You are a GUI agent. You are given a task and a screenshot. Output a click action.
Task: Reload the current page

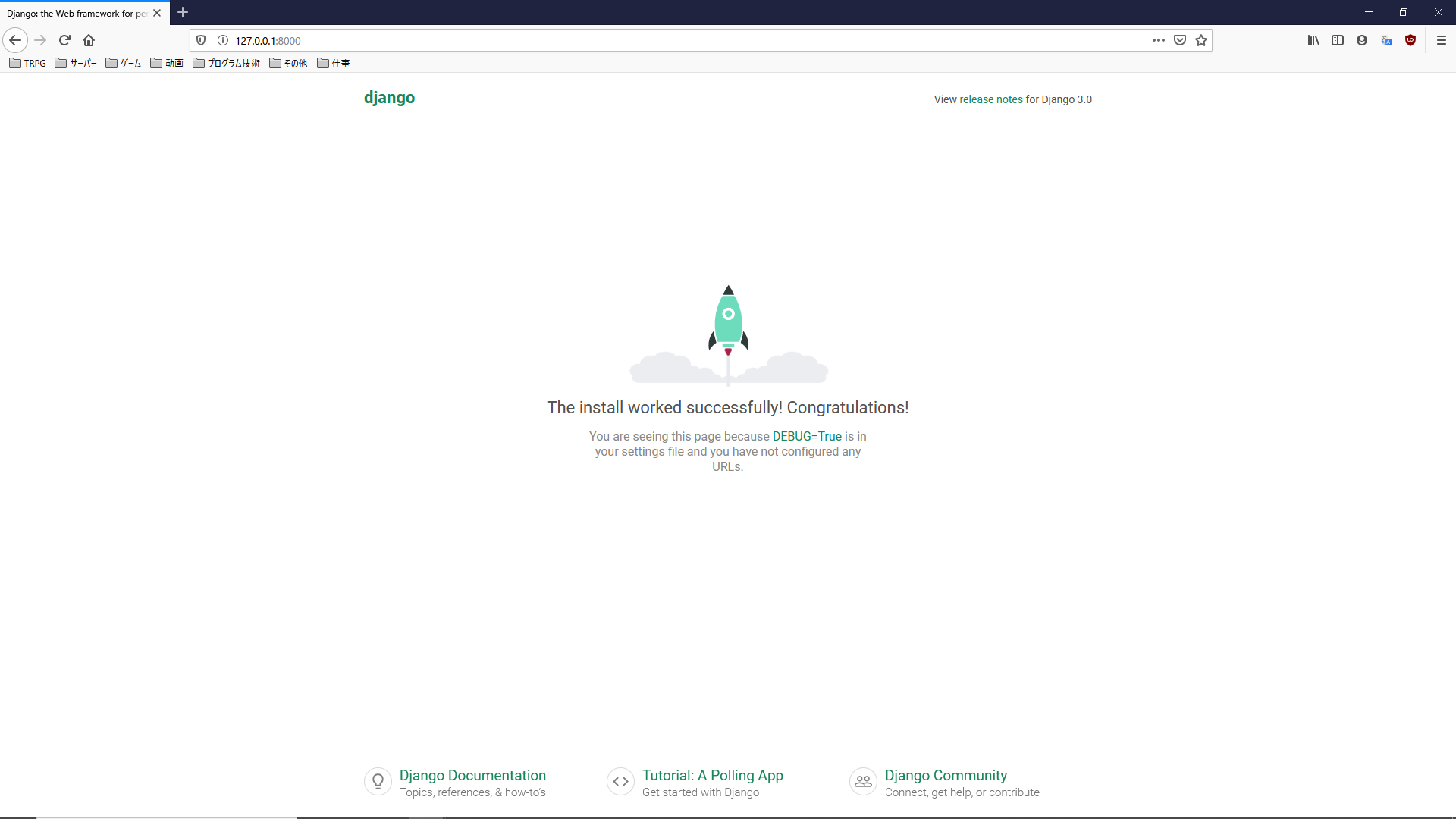[64, 40]
